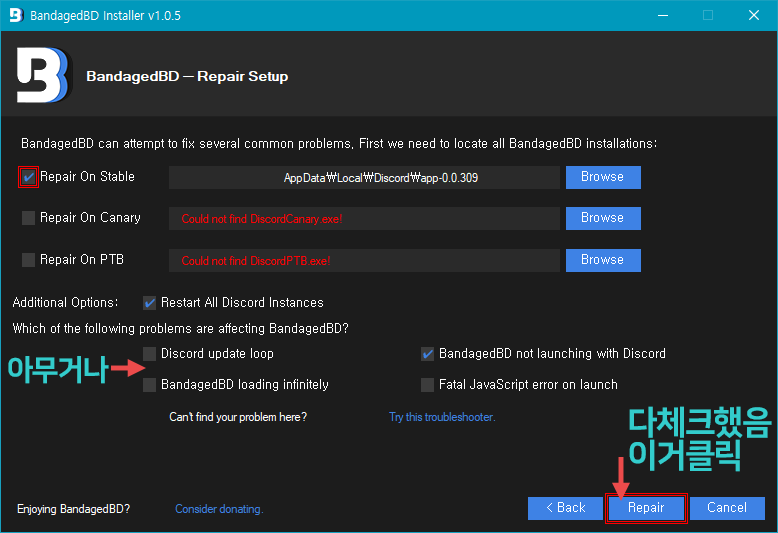Image resolution: width=778 pixels, height=533 pixels.
Task: Click the BandagedBD title bar logo icon
Action: tap(16, 15)
